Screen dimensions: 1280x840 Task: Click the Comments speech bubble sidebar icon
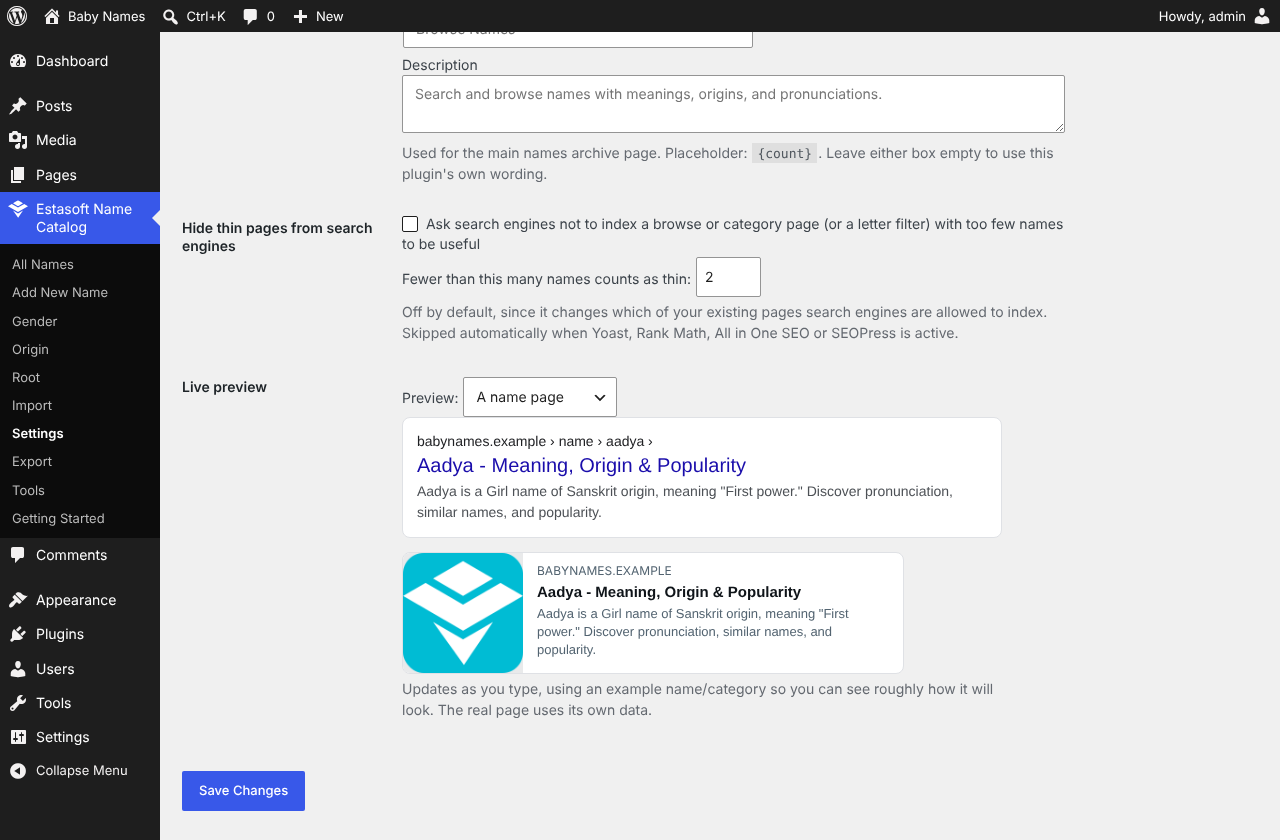[x=18, y=555]
